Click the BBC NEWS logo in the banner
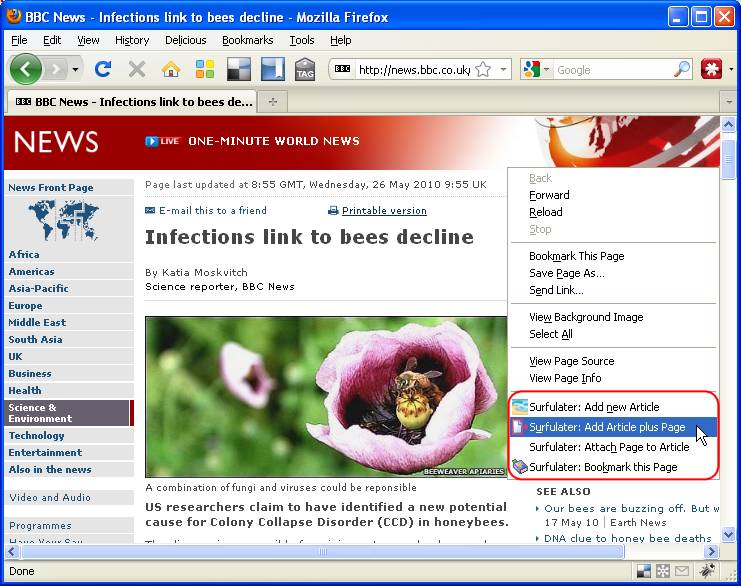741x586 pixels. pos(56,142)
